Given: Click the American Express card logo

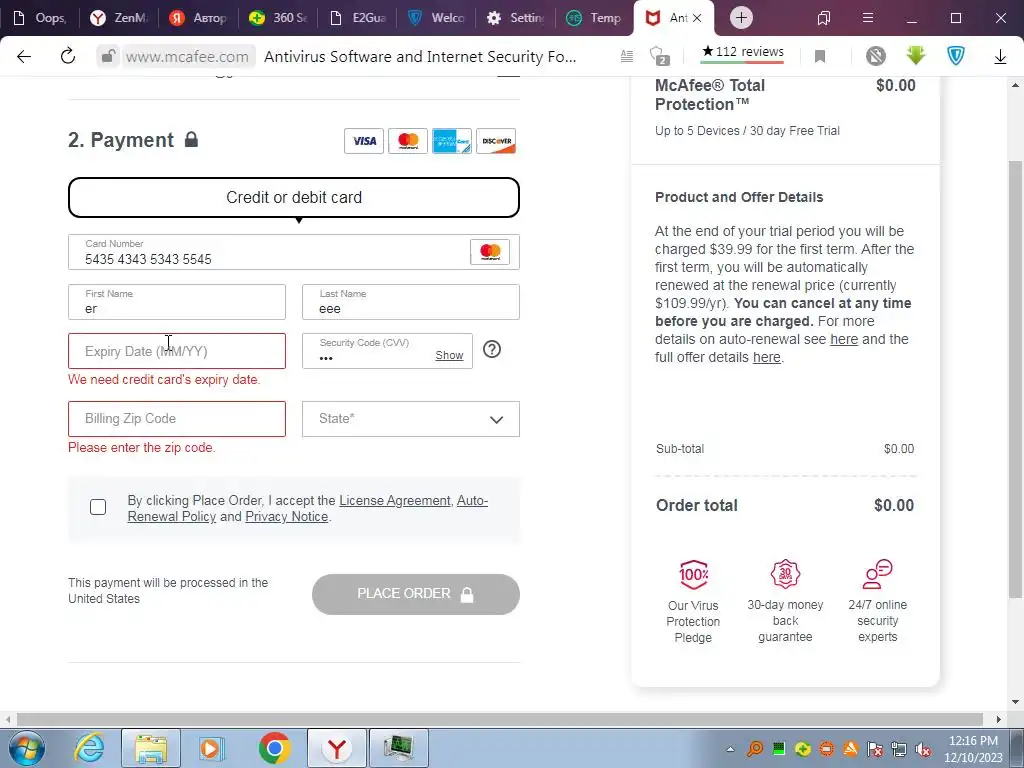Looking at the screenshot, I should [452, 141].
